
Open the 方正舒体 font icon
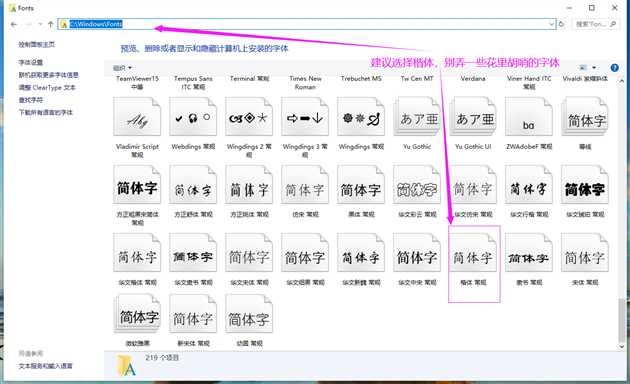(x=193, y=185)
